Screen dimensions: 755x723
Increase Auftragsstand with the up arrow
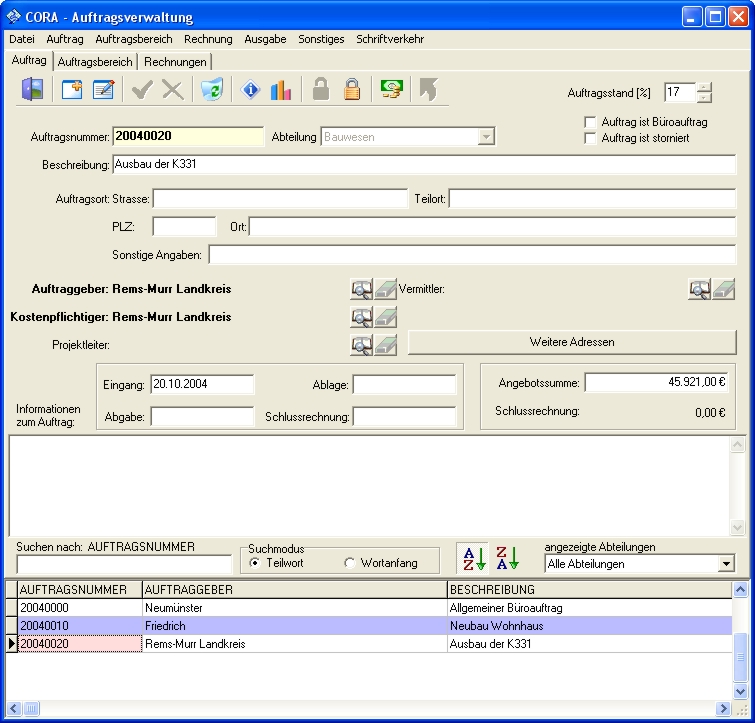pos(704,87)
